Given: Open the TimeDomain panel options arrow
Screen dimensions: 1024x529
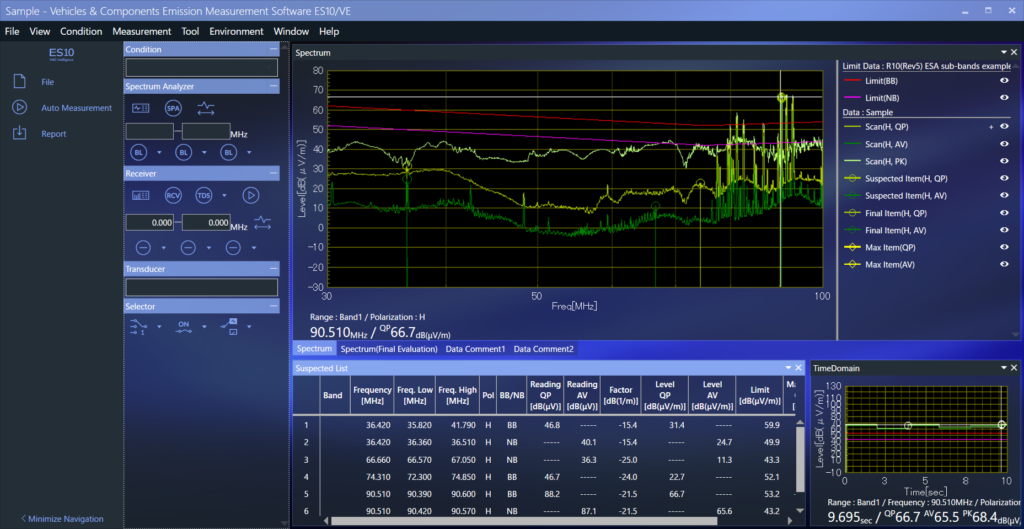Looking at the screenshot, I should (x=1004, y=368).
